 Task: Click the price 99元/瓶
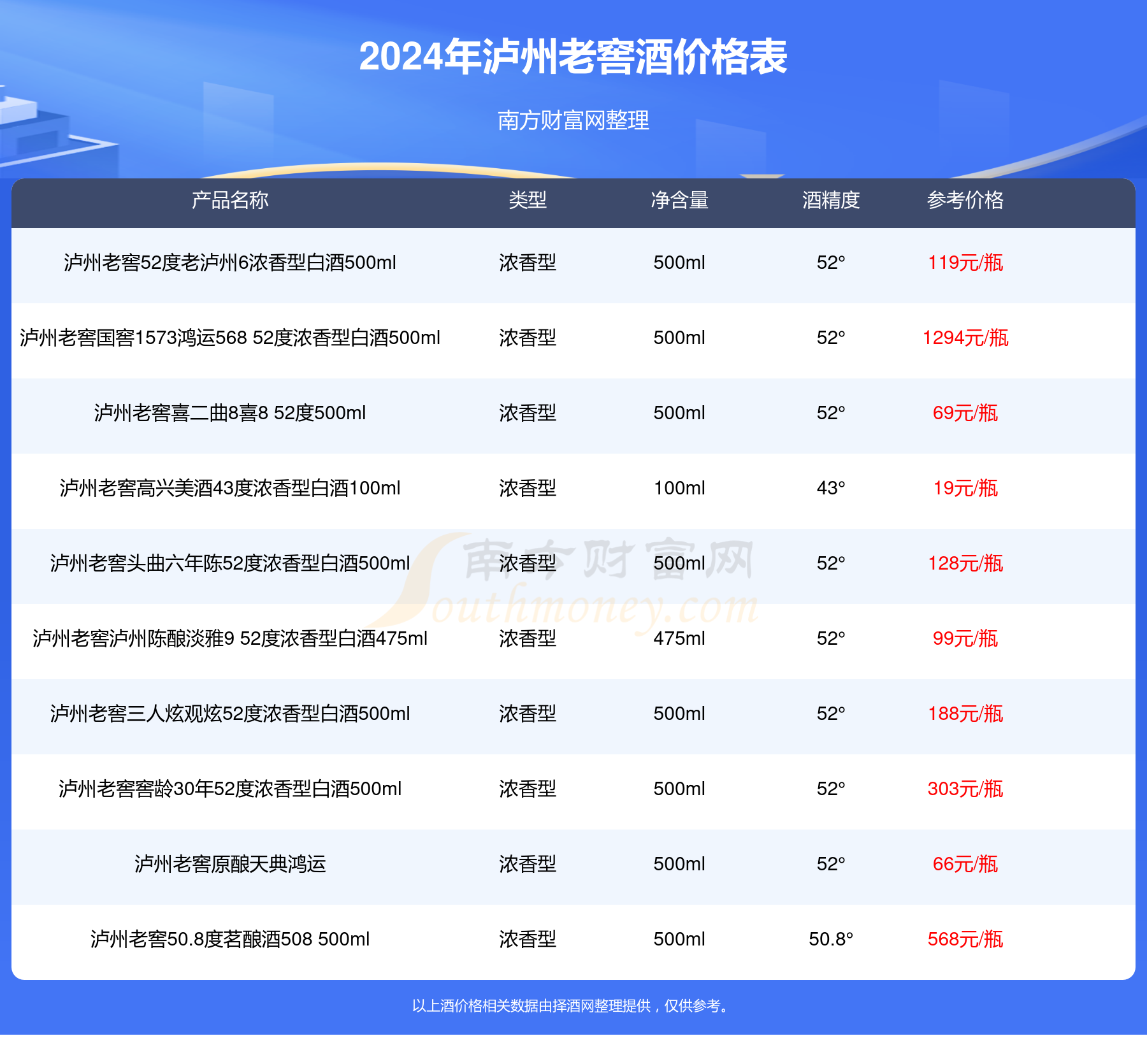965,638
